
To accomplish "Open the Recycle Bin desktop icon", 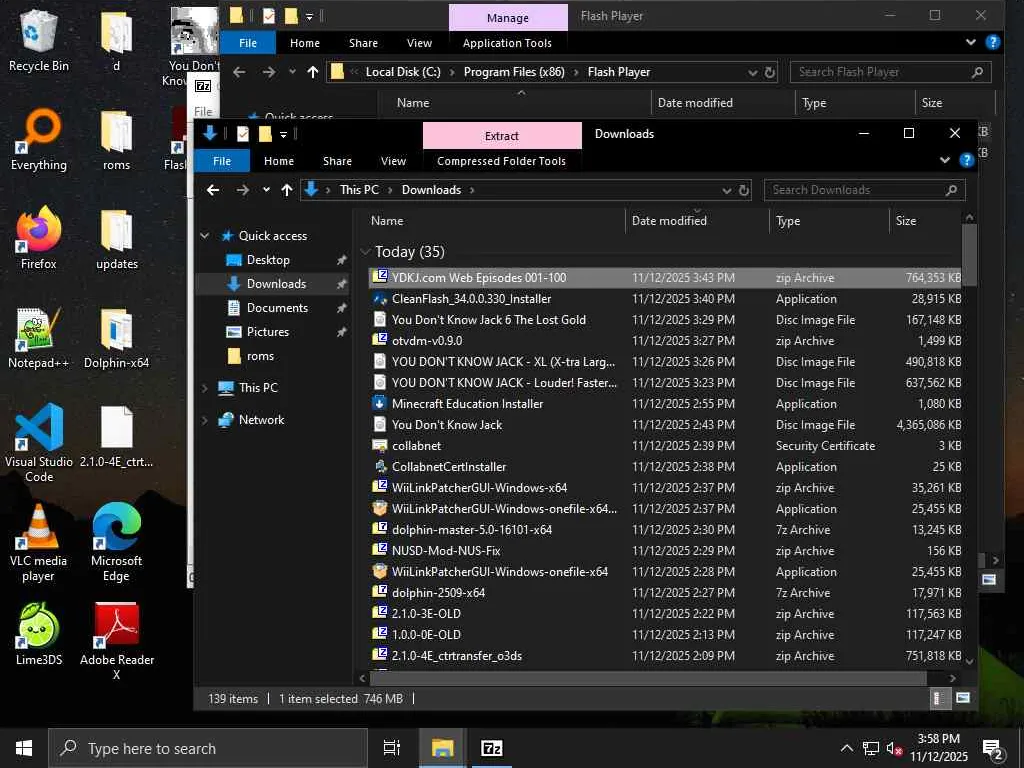I will pyautogui.click(x=39, y=40).
